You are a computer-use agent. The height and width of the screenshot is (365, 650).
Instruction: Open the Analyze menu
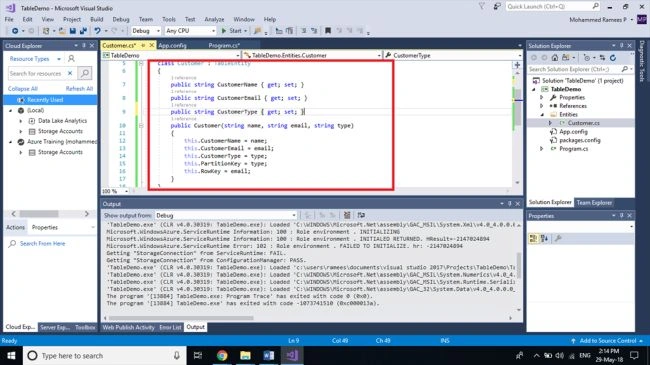click(x=214, y=19)
